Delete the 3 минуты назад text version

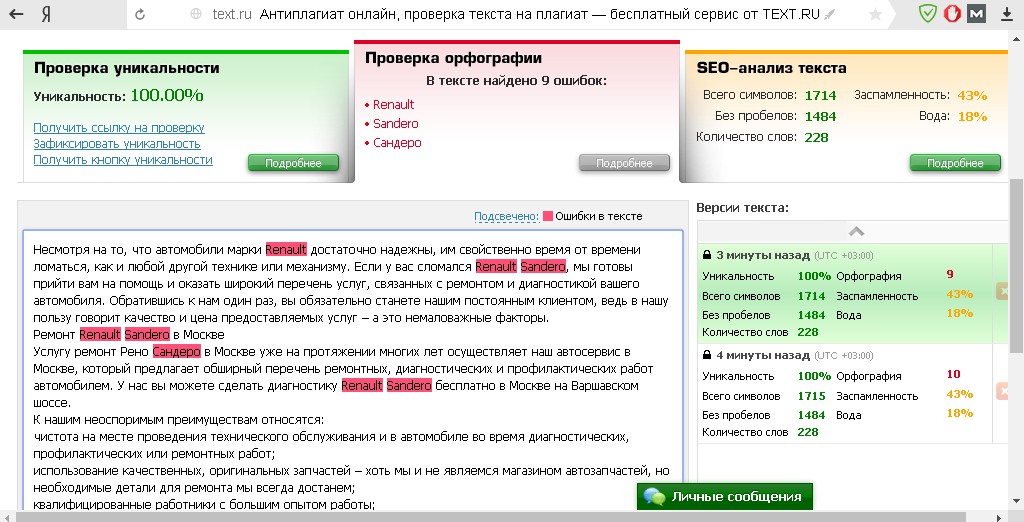pos(1002,291)
